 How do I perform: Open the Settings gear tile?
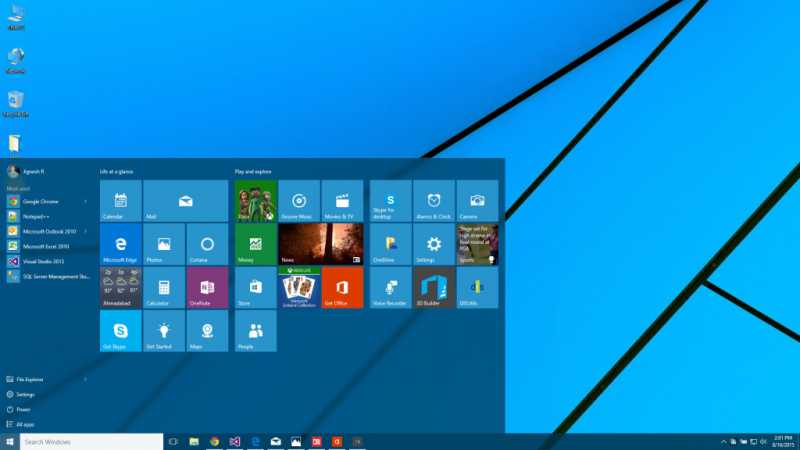[x=434, y=244]
